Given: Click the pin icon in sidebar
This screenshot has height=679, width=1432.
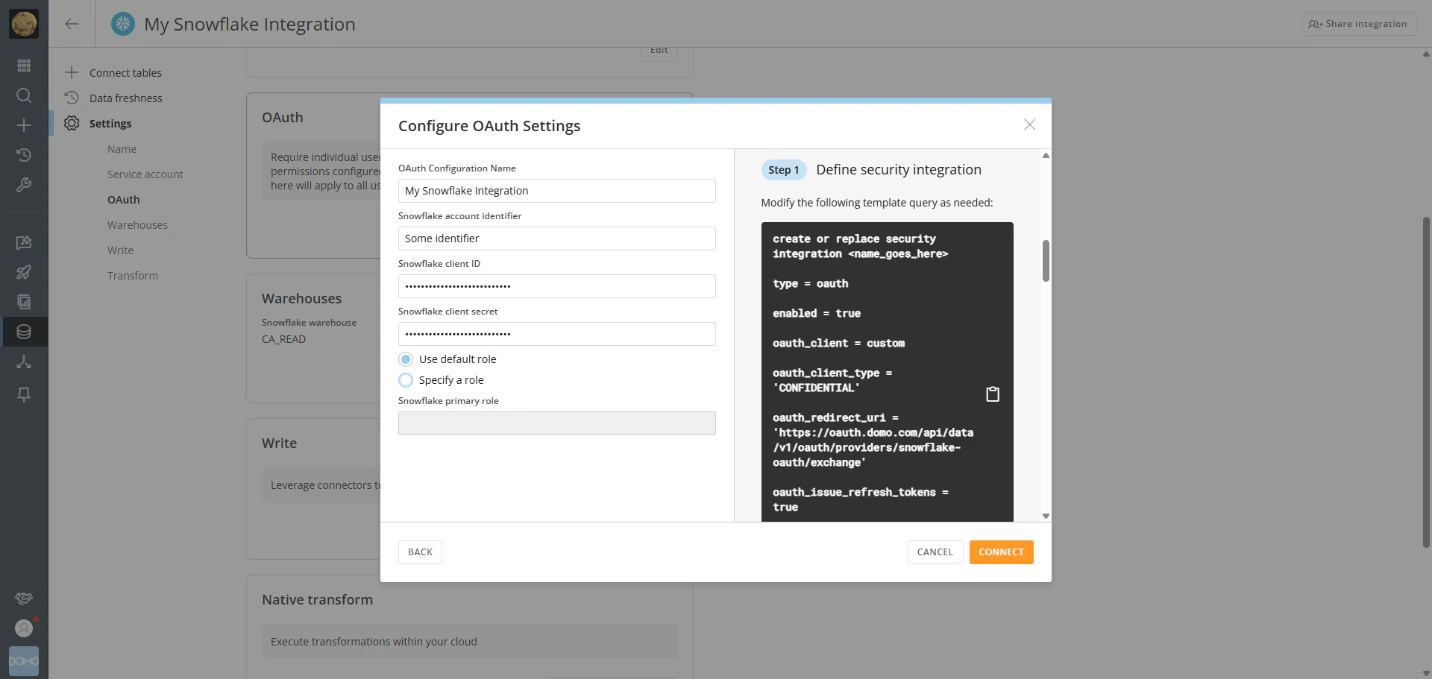Looking at the screenshot, I should coord(24,394).
